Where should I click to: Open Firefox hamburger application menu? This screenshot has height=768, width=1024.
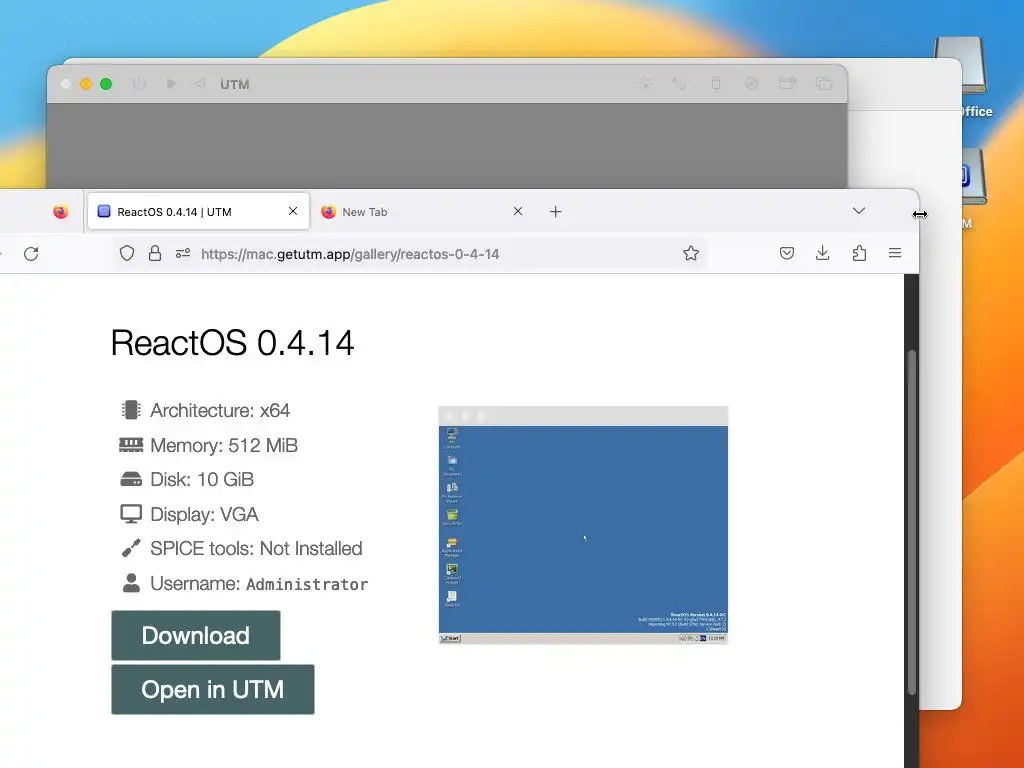pyautogui.click(x=895, y=253)
